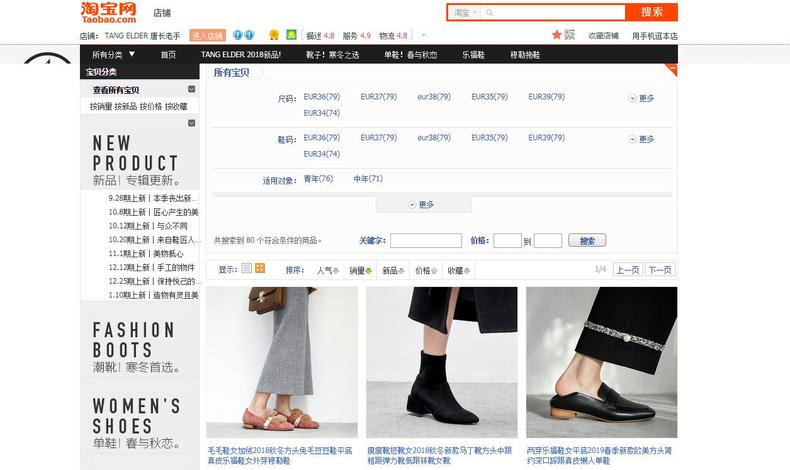The image size is (790, 470).
Task: Sort sidebar items 按销量
Action: (x=101, y=106)
